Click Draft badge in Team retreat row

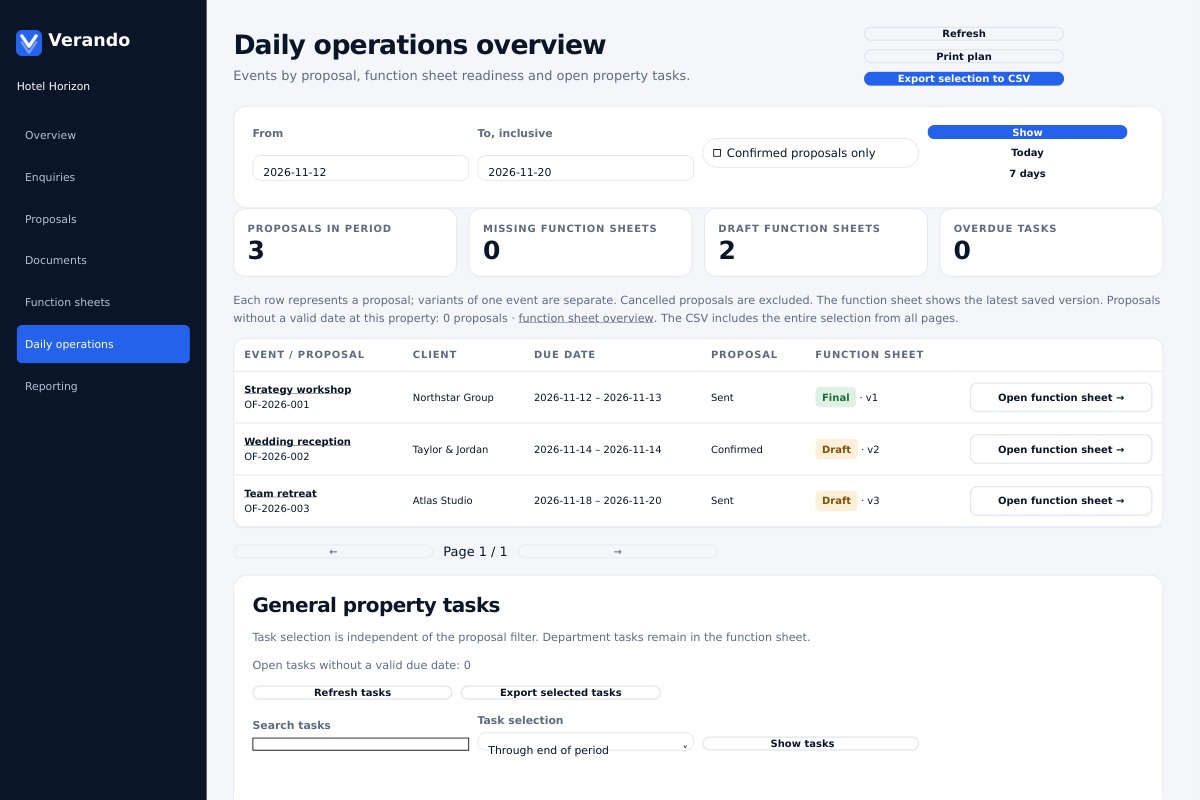coord(836,500)
